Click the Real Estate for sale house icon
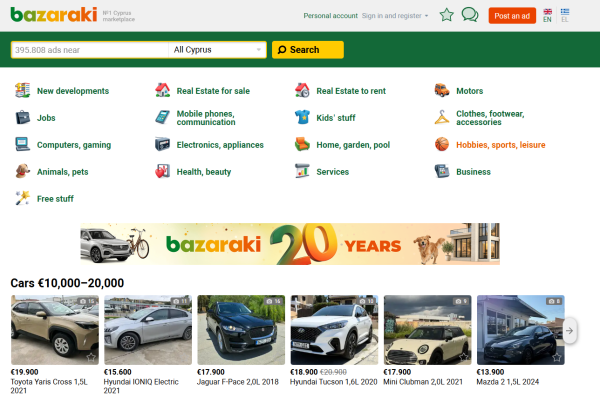Image resolution: width=600 pixels, height=403 pixels. point(162,91)
